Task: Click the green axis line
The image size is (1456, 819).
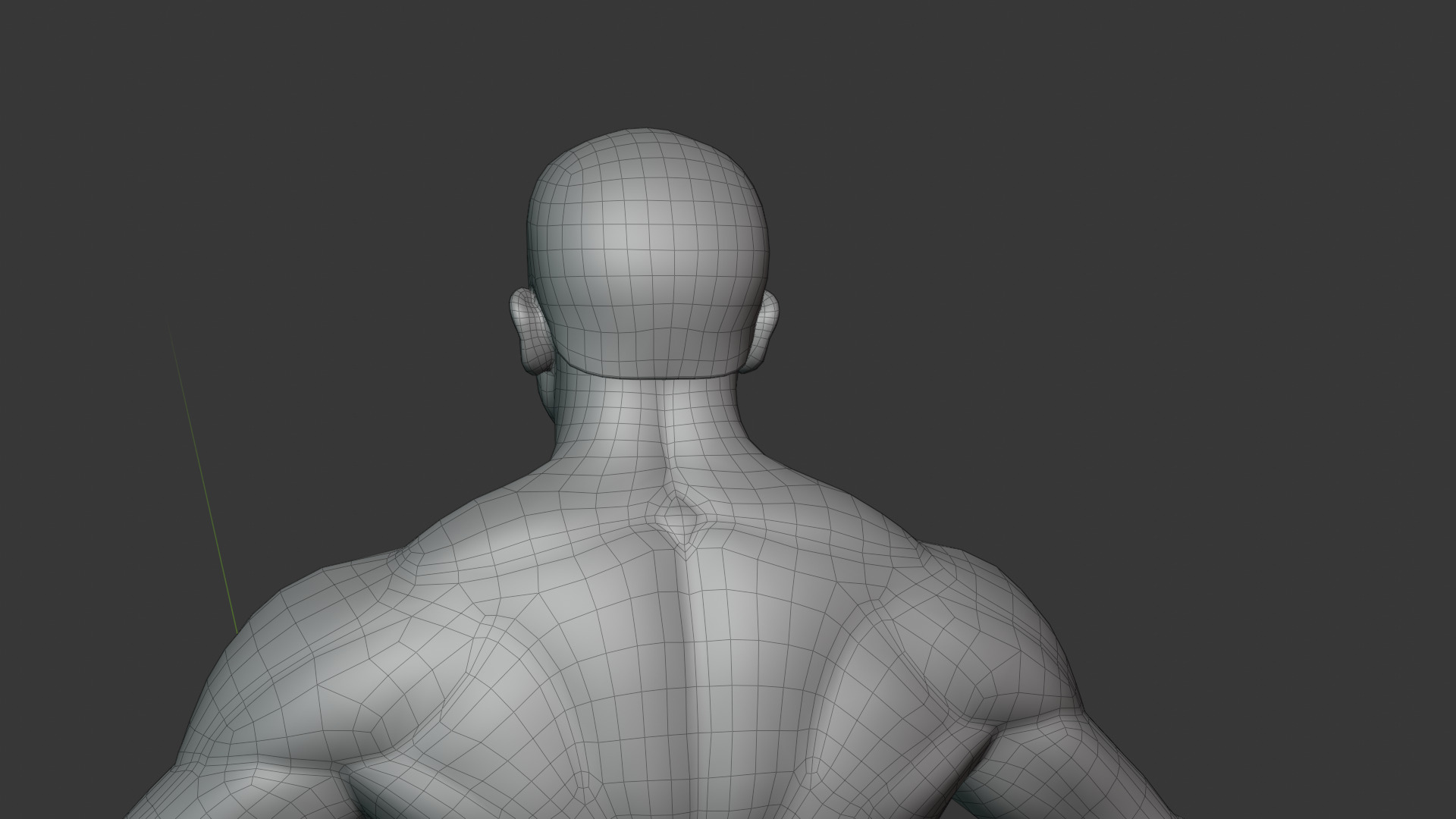Action: (x=202, y=477)
